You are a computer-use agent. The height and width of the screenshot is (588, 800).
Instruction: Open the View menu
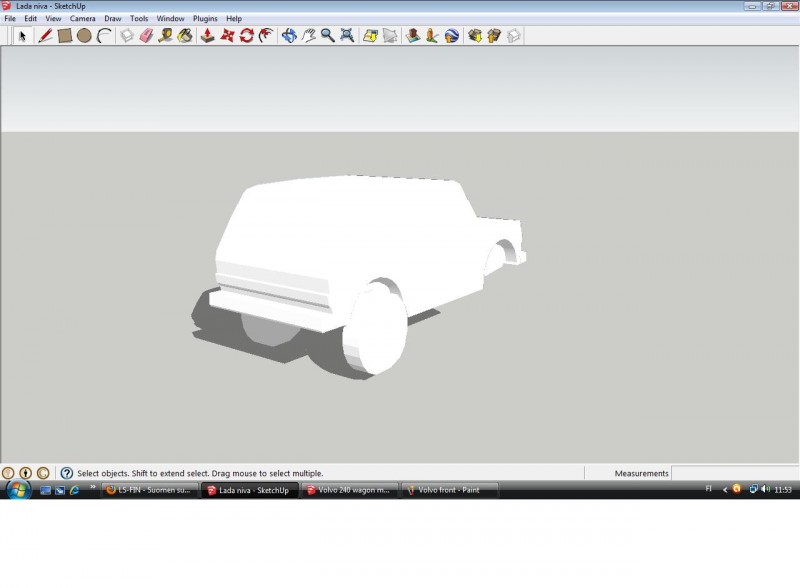click(x=53, y=18)
